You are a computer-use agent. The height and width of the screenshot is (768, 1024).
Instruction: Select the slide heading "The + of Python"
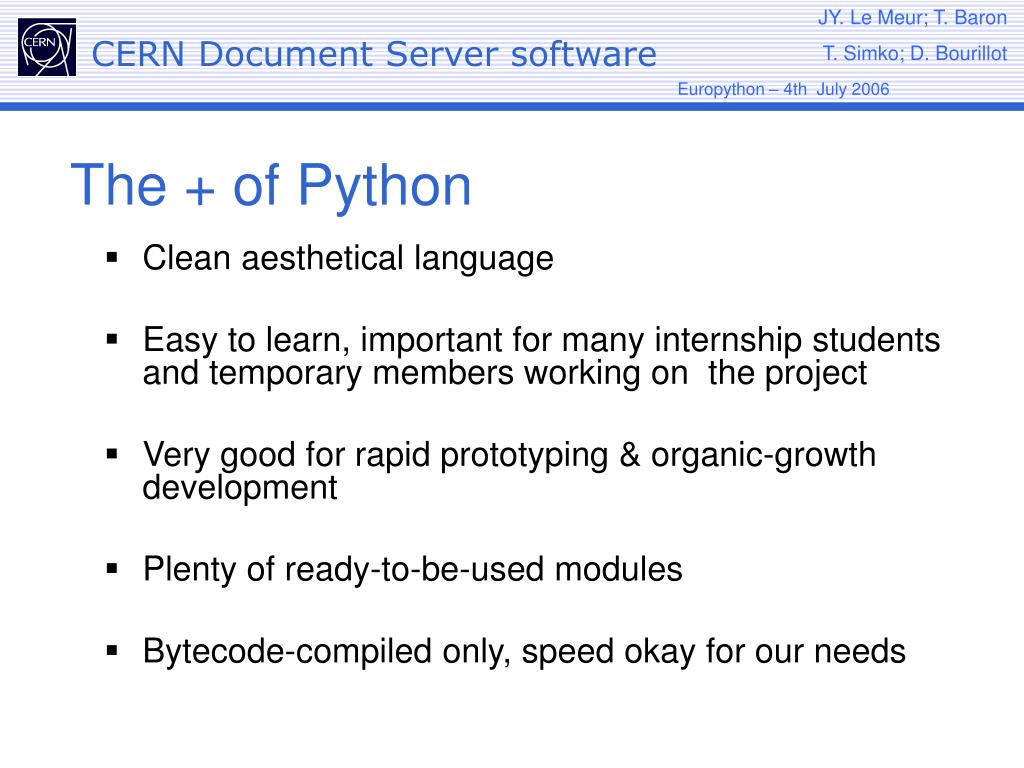(270, 186)
